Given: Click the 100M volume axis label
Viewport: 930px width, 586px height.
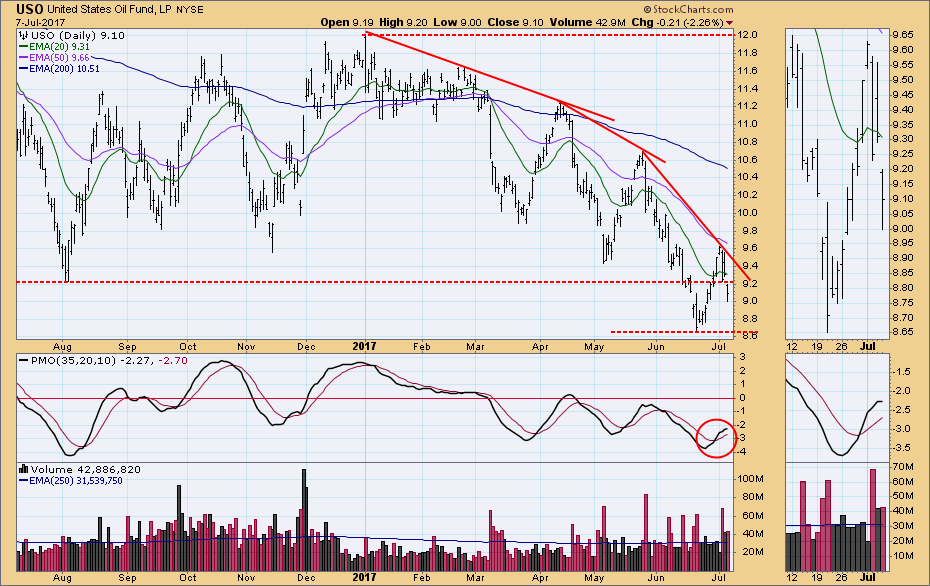Looking at the screenshot, I should pyautogui.click(x=749, y=479).
